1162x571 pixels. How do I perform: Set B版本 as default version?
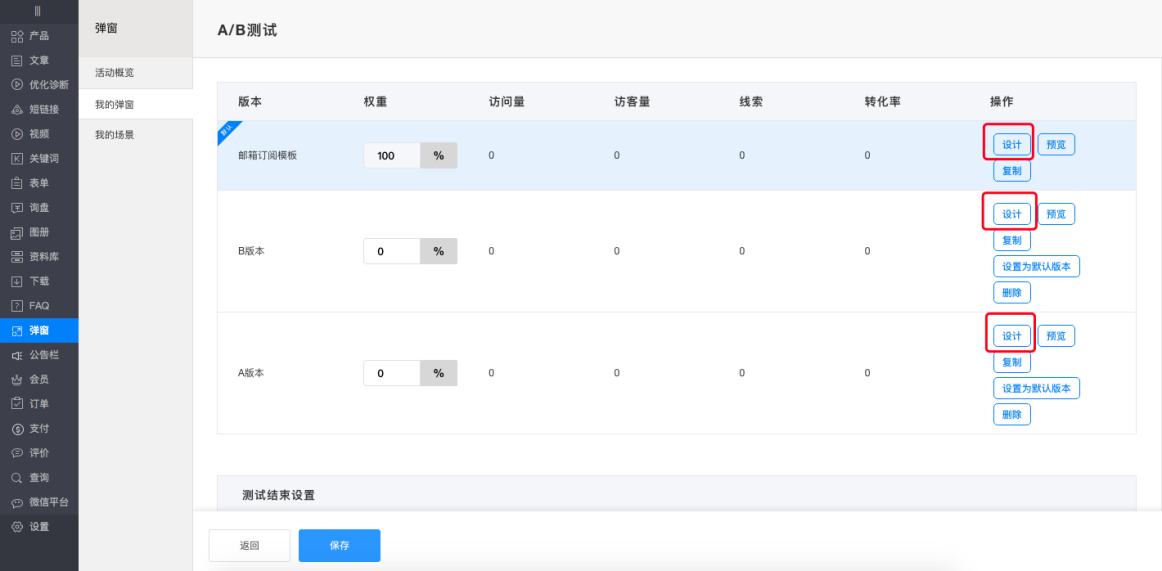tap(1036, 266)
